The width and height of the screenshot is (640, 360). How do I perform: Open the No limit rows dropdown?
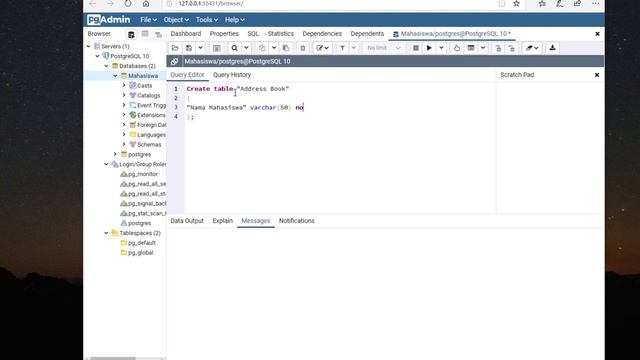pos(384,48)
